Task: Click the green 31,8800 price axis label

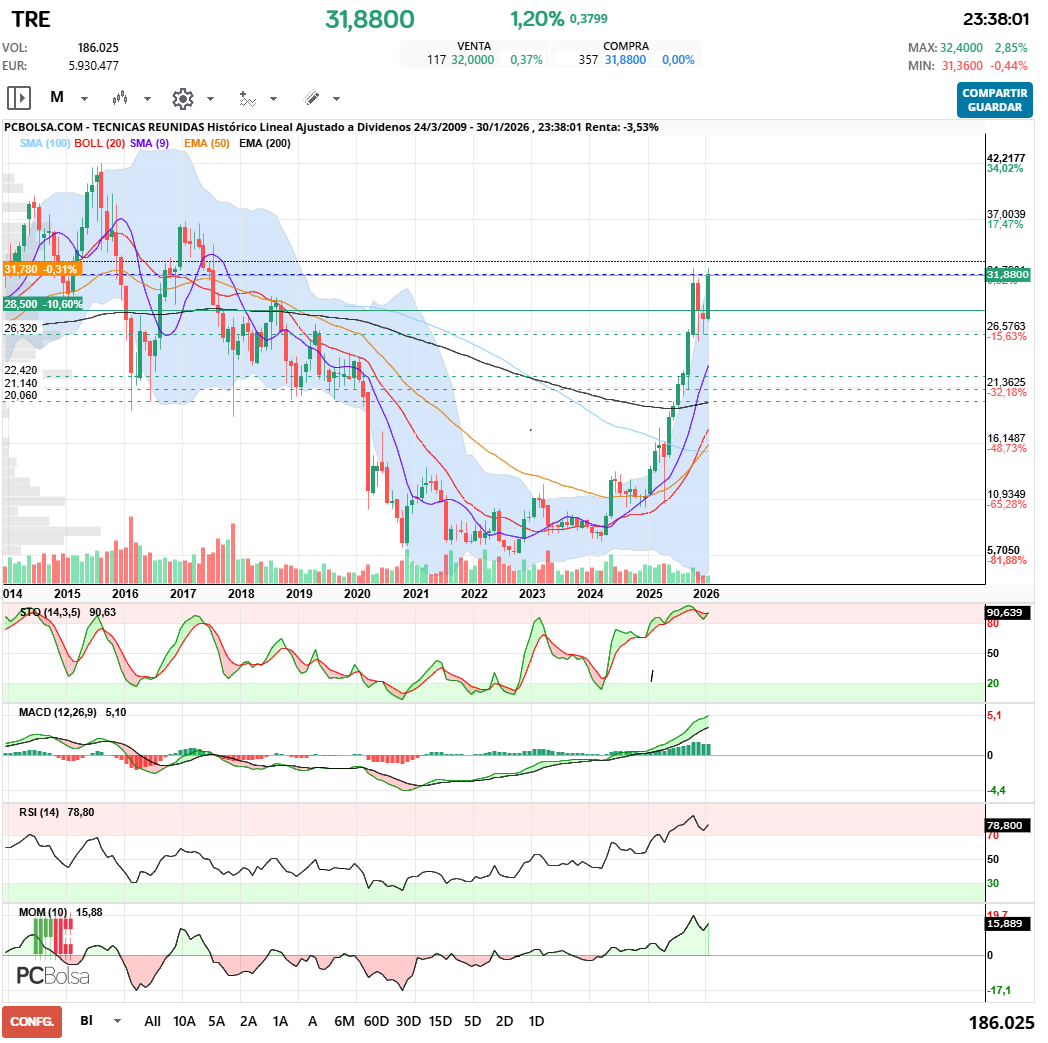Action: pos(1006,274)
